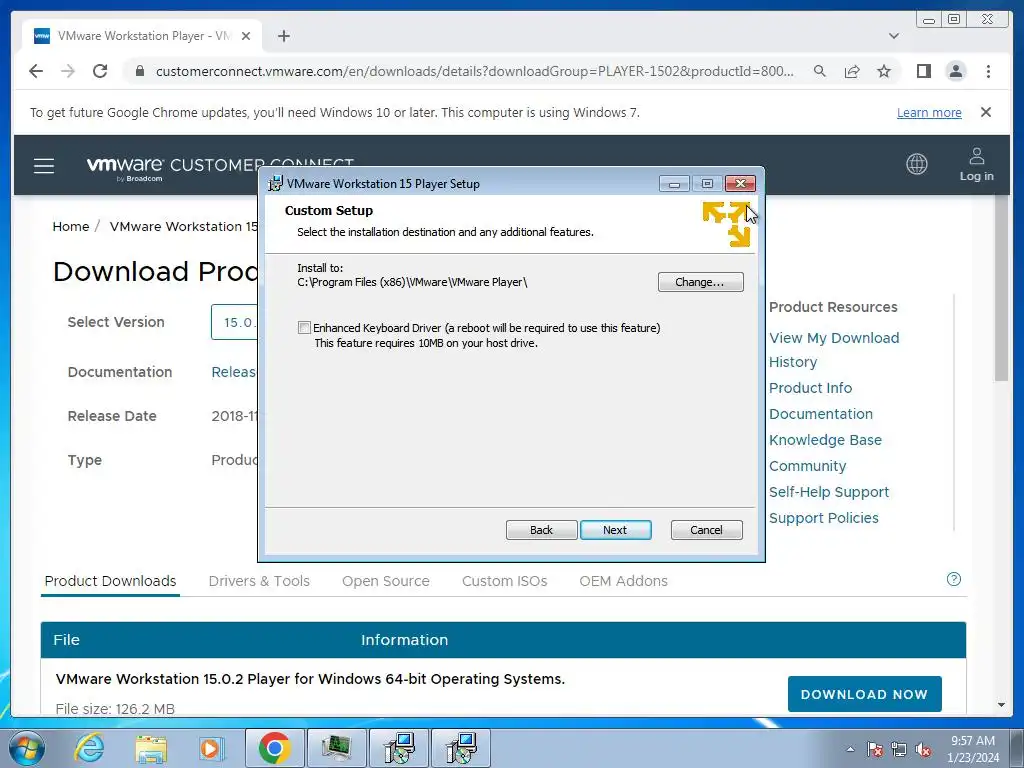Launch Internet Explorer from taskbar
The image size is (1024, 768).
[89, 748]
